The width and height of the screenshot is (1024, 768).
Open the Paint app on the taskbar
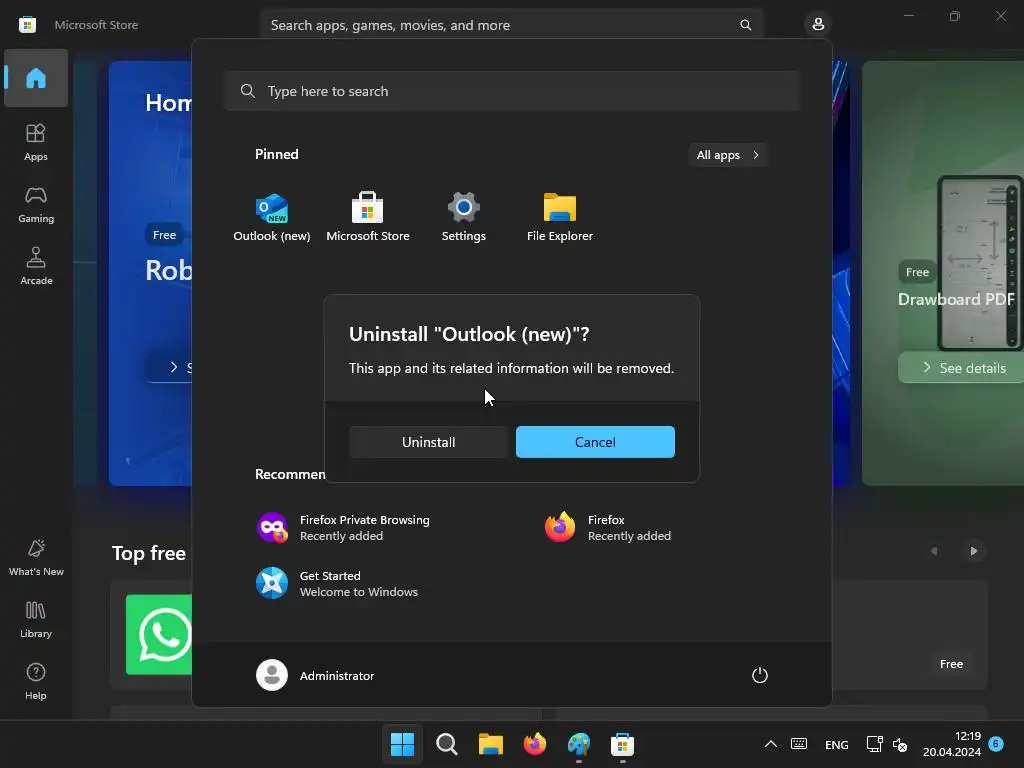pyautogui.click(x=579, y=744)
